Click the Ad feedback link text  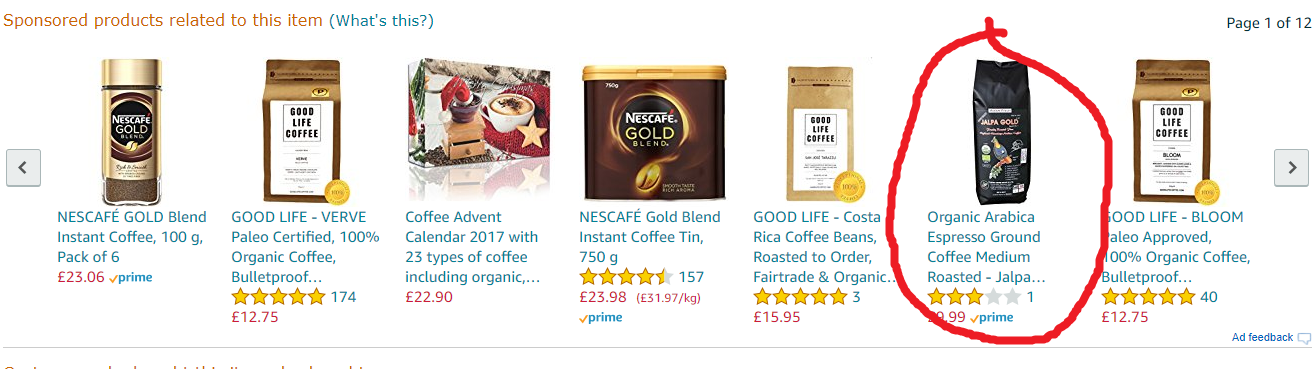click(1263, 338)
